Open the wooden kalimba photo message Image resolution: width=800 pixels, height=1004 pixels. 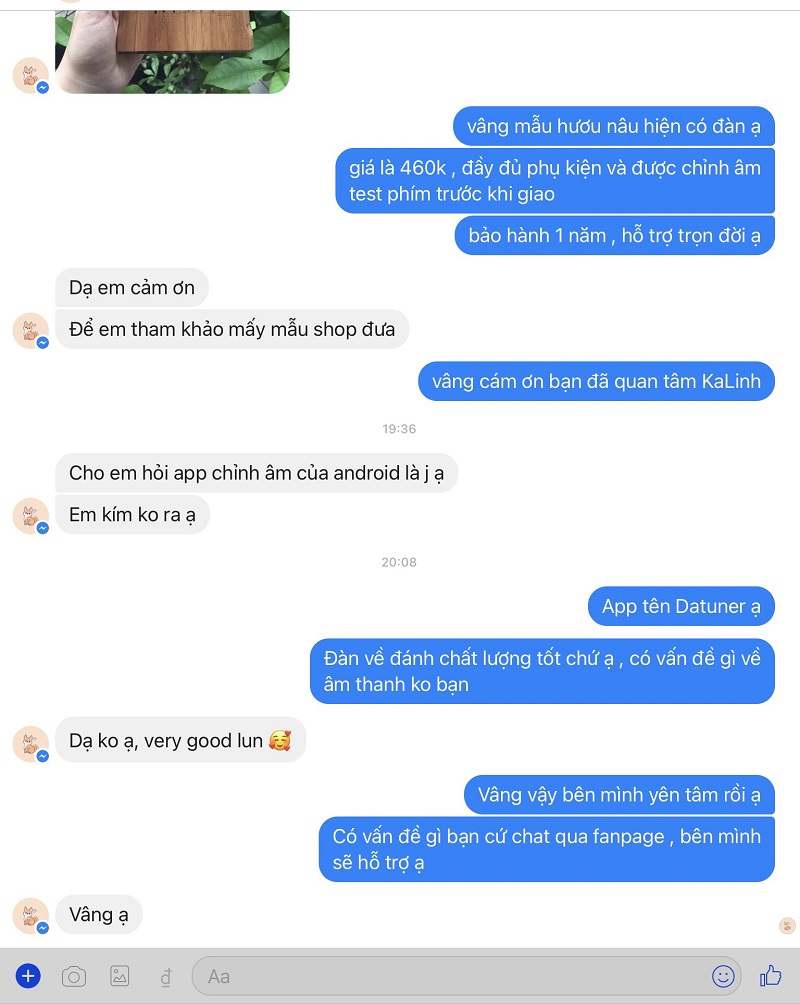(172, 52)
